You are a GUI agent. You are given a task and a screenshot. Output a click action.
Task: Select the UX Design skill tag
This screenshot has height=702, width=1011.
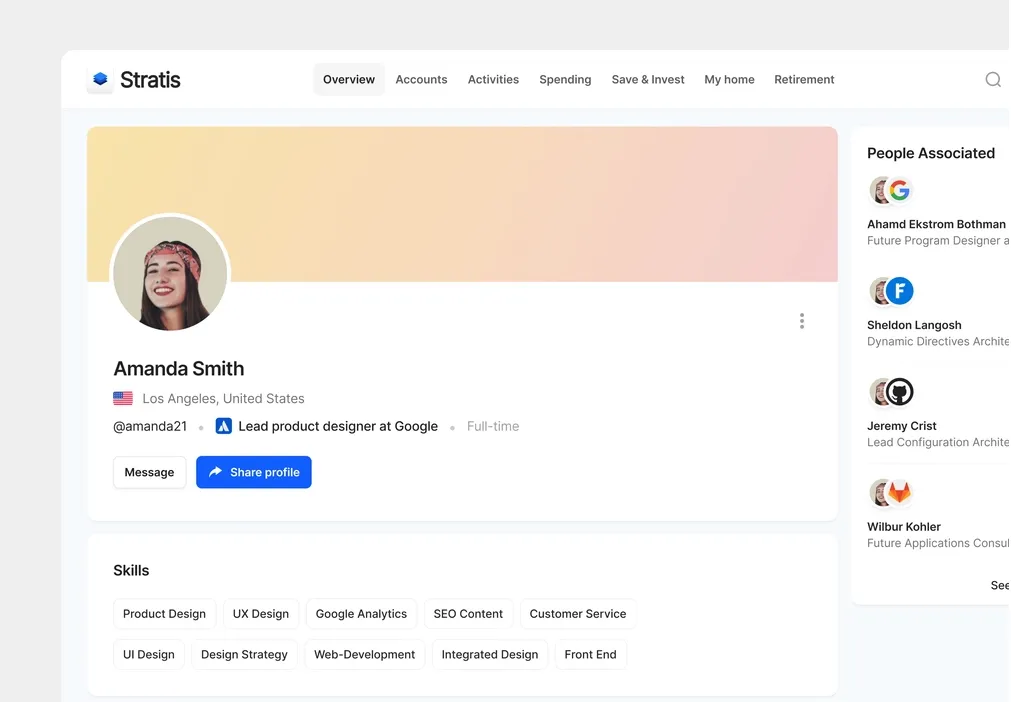tap(260, 614)
